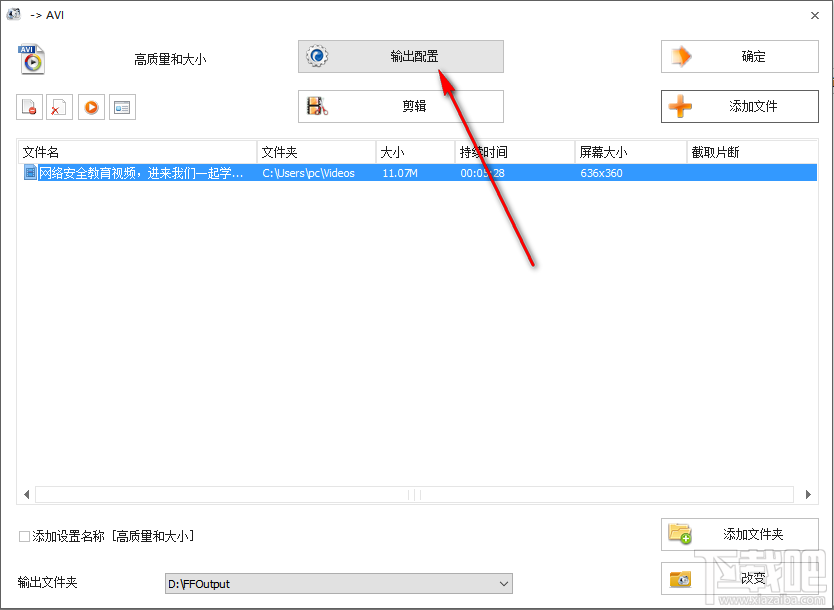Open the 剪辑 clip editor

(x=401, y=106)
